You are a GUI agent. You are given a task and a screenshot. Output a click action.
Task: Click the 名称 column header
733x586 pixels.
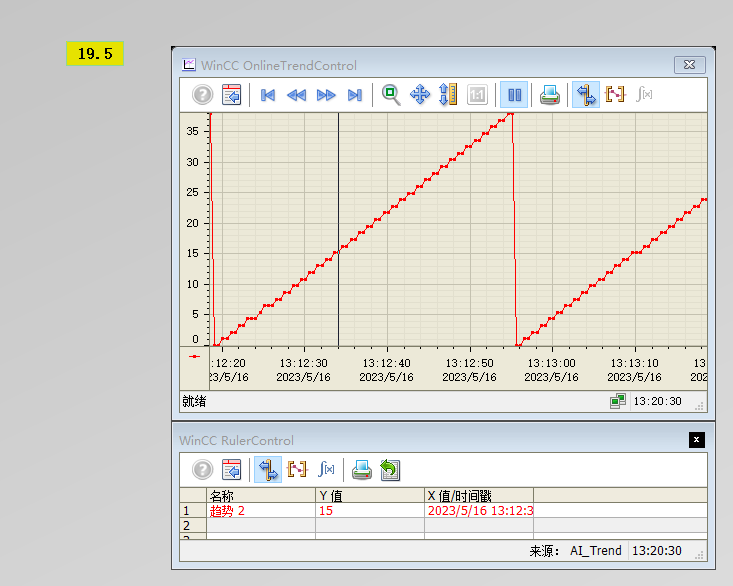[x=261, y=495]
